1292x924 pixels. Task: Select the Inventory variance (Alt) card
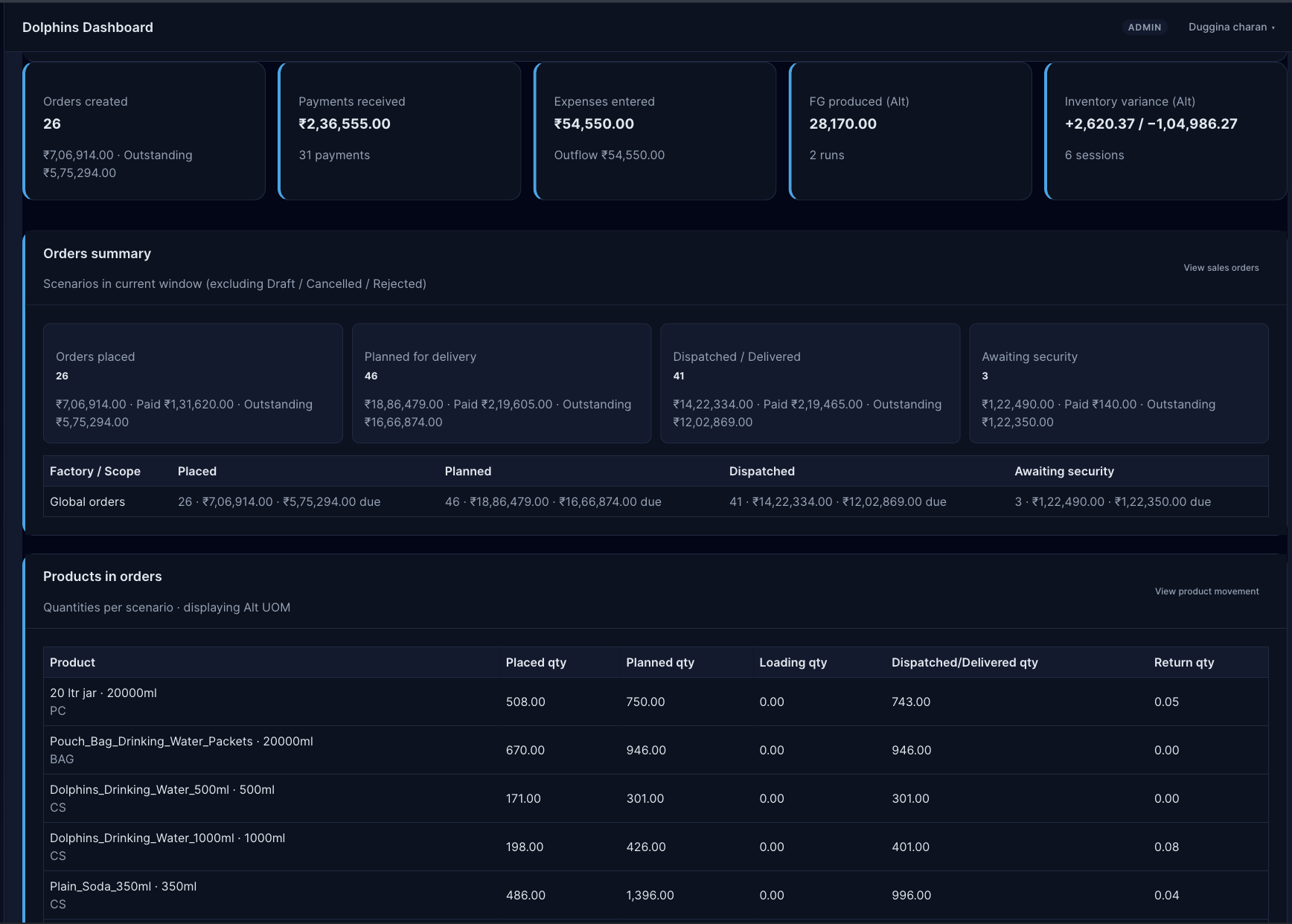coord(1165,131)
